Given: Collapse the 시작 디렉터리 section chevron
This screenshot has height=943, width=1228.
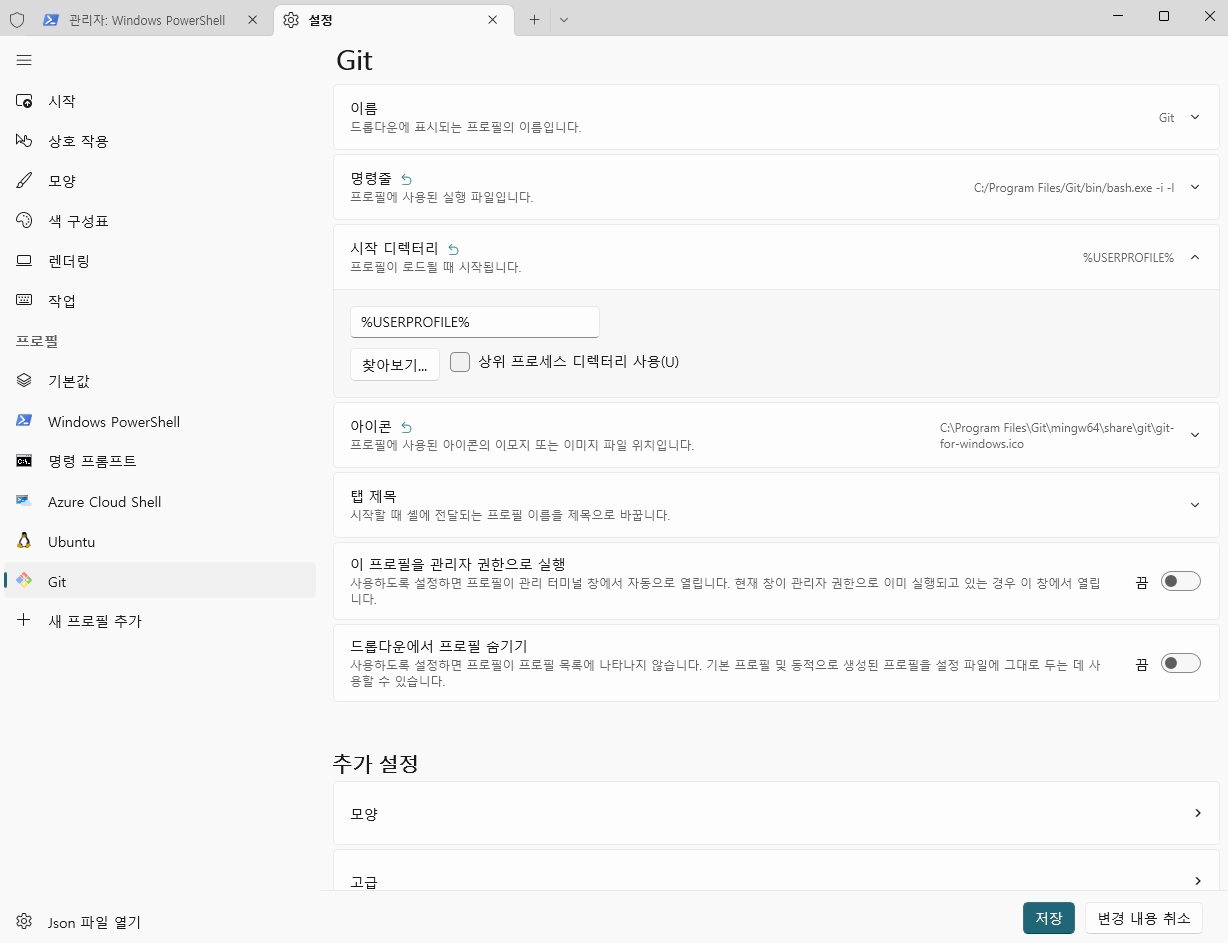Looking at the screenshot, I should (x=1195, y=257).
